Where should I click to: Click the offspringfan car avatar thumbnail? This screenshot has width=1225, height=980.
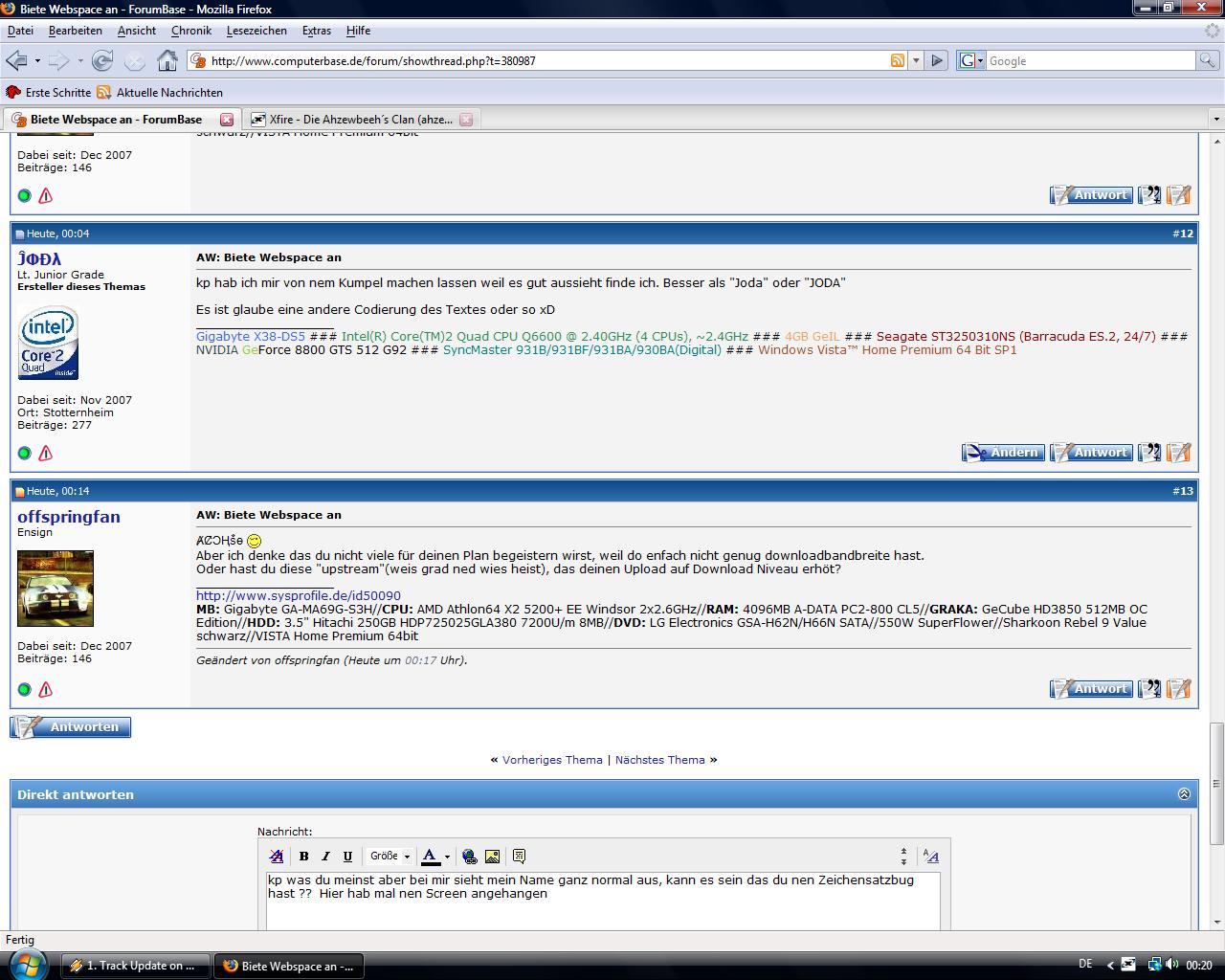tap(56, 589)
